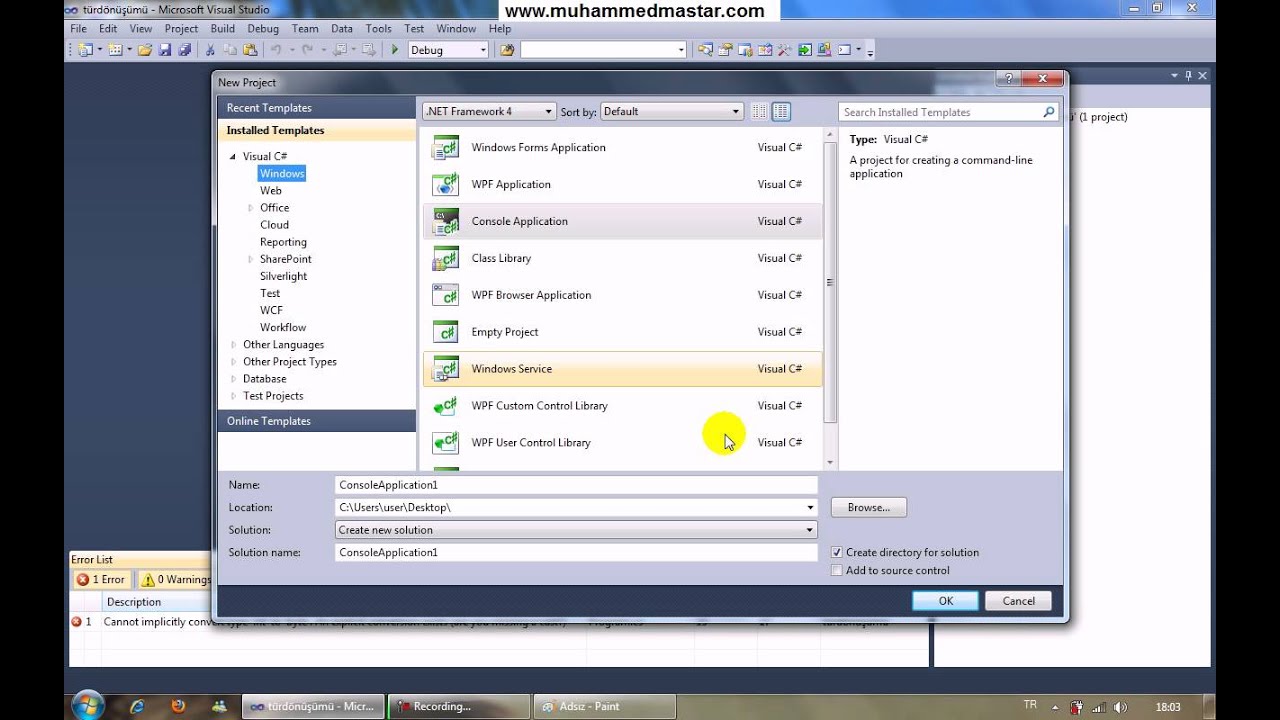Toggle the 1 Error filter in Error List
Viewport: 1280px width, 720px height.
(x=100, y=579)
